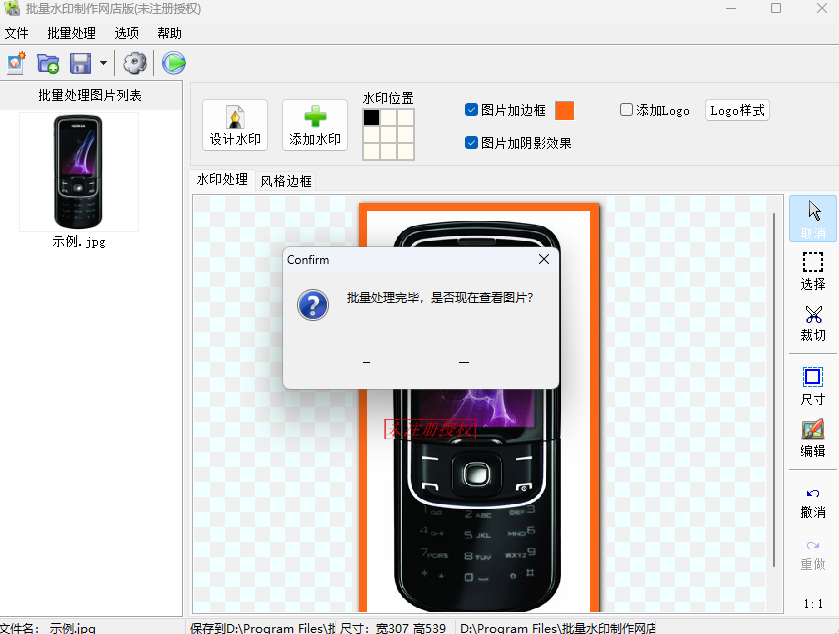Image resolution: width=839 pixels, height=634 pixels.
Task: Open the 帮助 menu
Action: [x=170, y=33]
